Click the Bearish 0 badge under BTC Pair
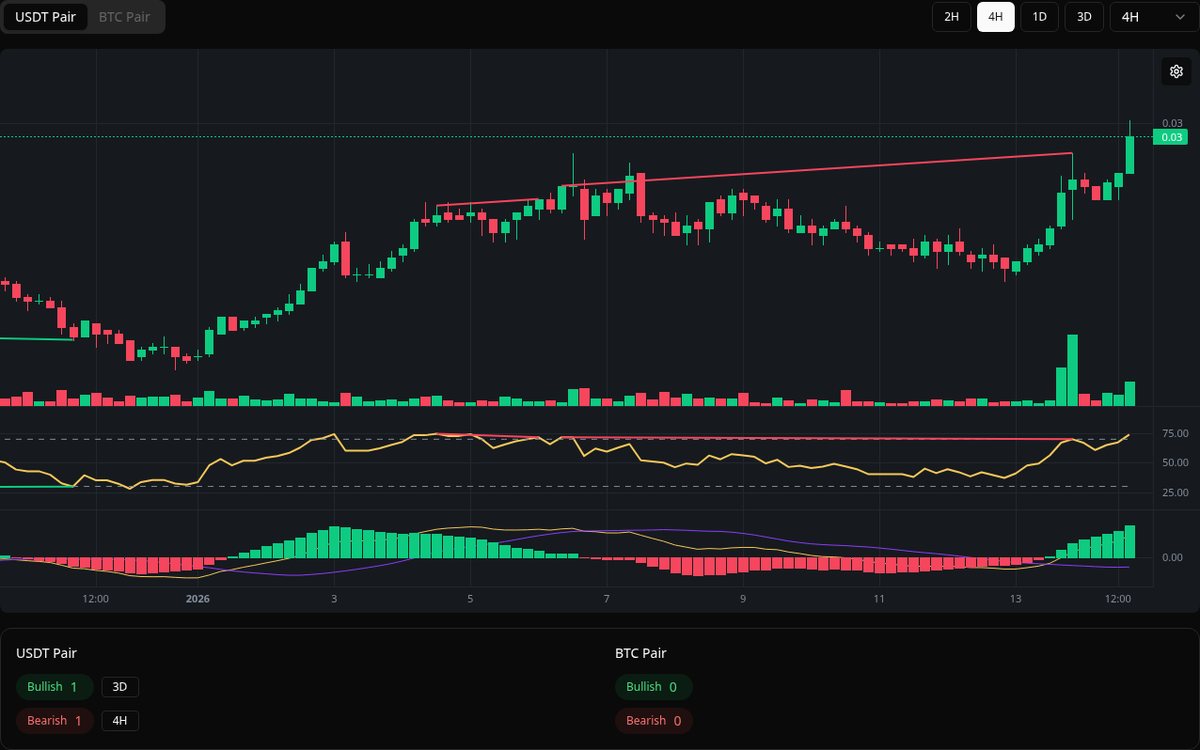Image resolution: width=1200 pixels, height=750 pixels. click(x=653, y=720)
